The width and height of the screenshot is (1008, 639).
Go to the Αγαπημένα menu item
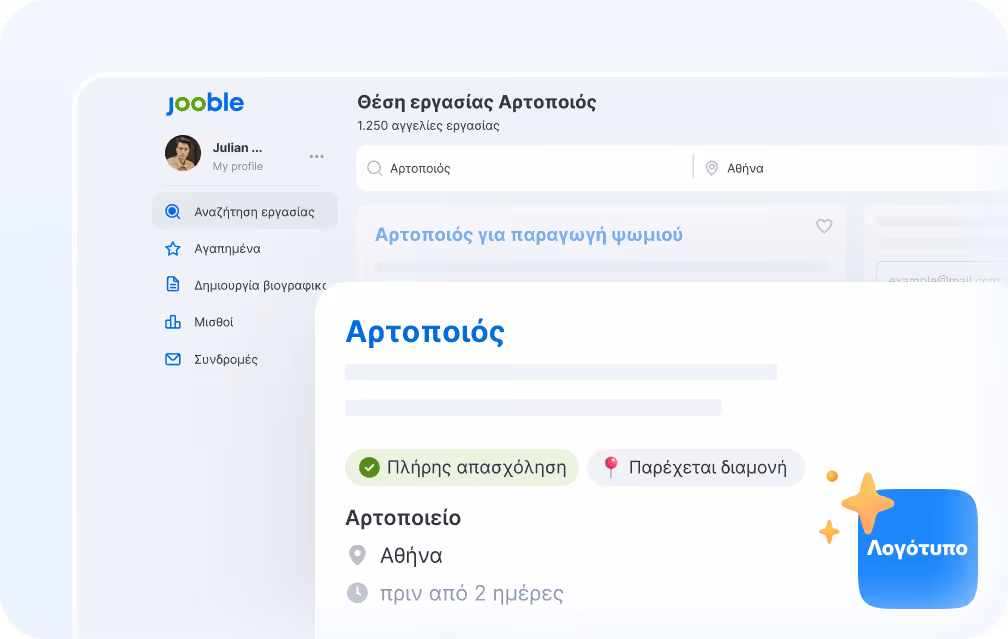point(227,249)
